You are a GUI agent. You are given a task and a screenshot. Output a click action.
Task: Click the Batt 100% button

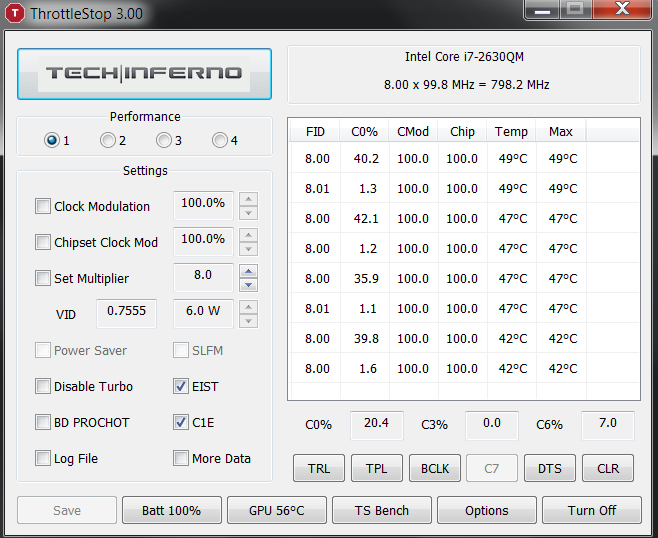(x=172, y=510)
